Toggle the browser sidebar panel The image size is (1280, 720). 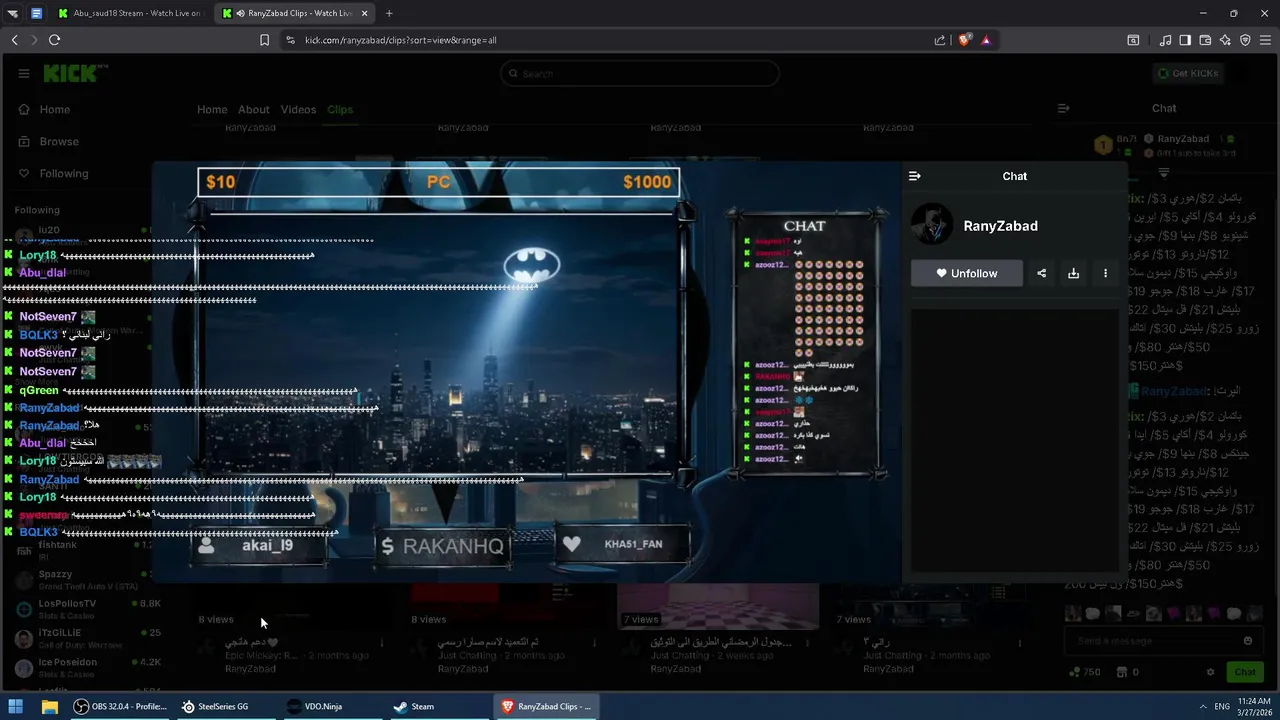(x=1185, y=40)
